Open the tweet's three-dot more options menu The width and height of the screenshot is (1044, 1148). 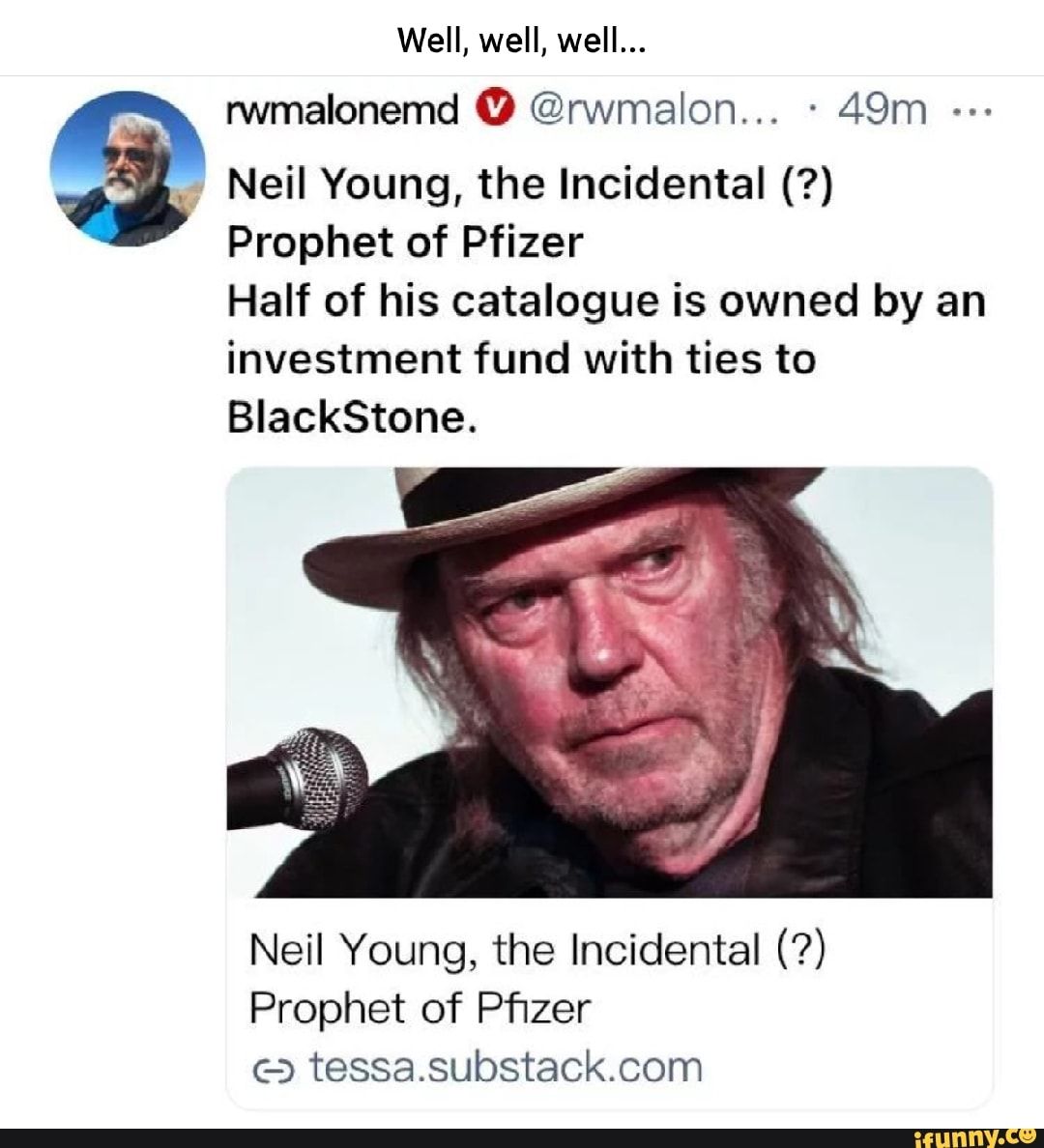971,113
